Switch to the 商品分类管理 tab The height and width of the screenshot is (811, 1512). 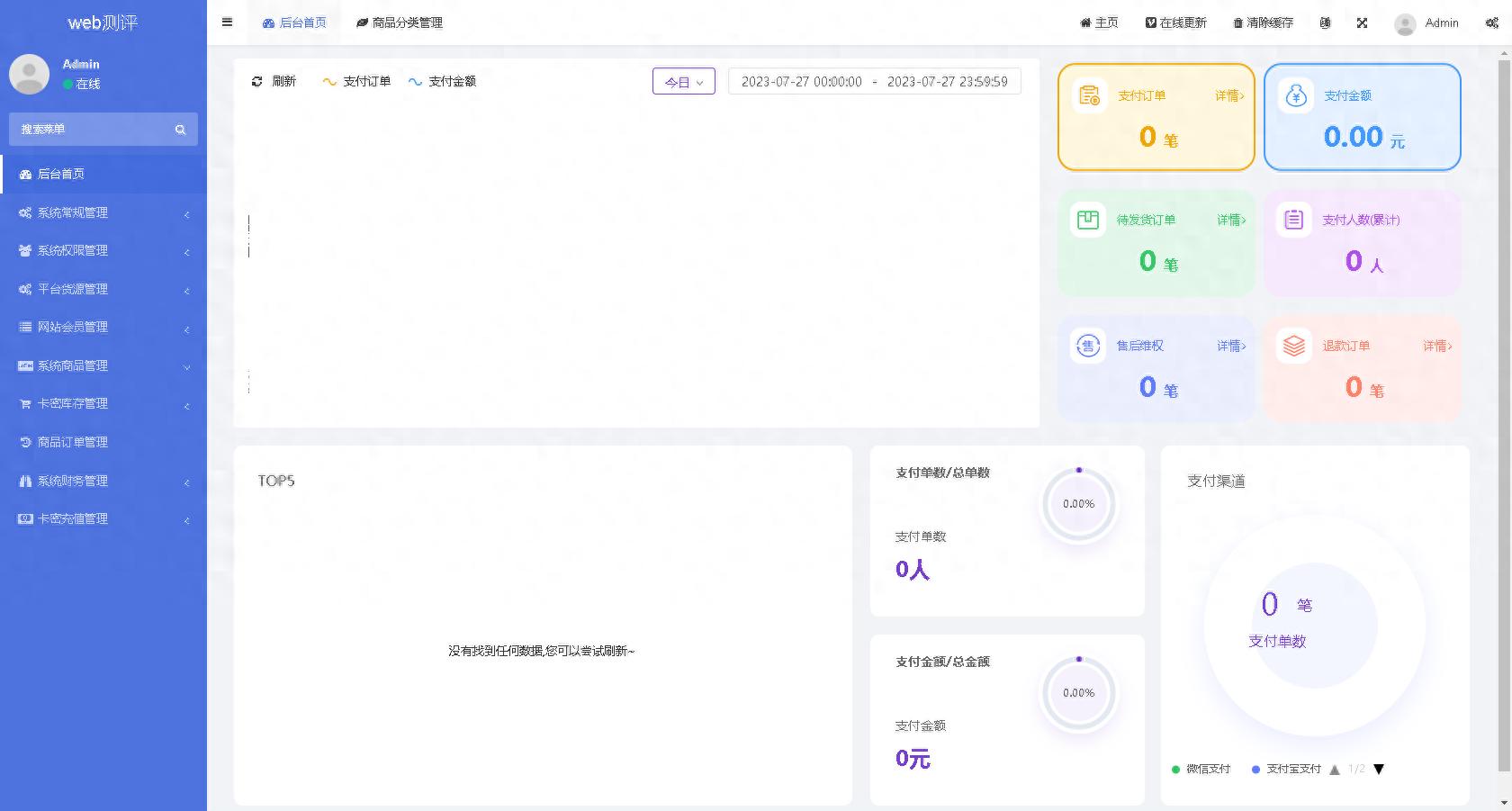pyautogui.click(x=400, y=23)
